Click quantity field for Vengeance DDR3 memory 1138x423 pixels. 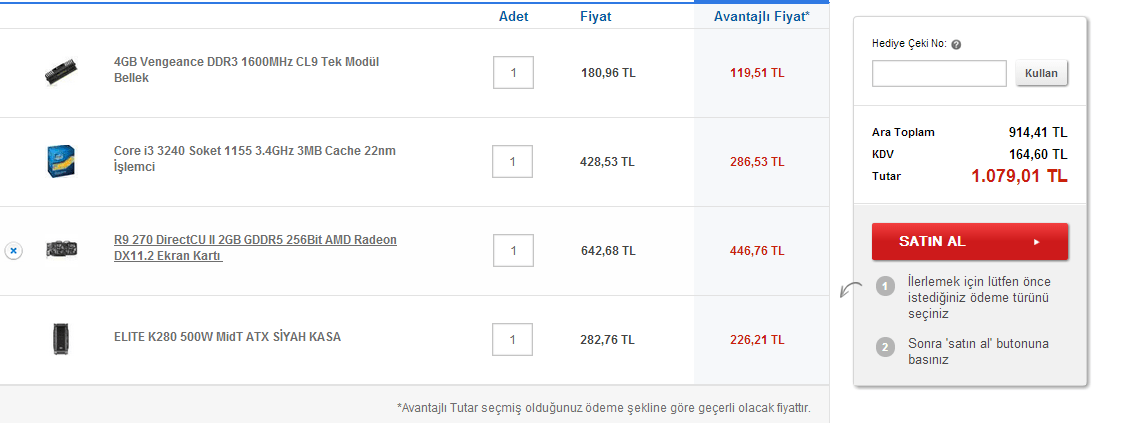(x=513, y=73)
